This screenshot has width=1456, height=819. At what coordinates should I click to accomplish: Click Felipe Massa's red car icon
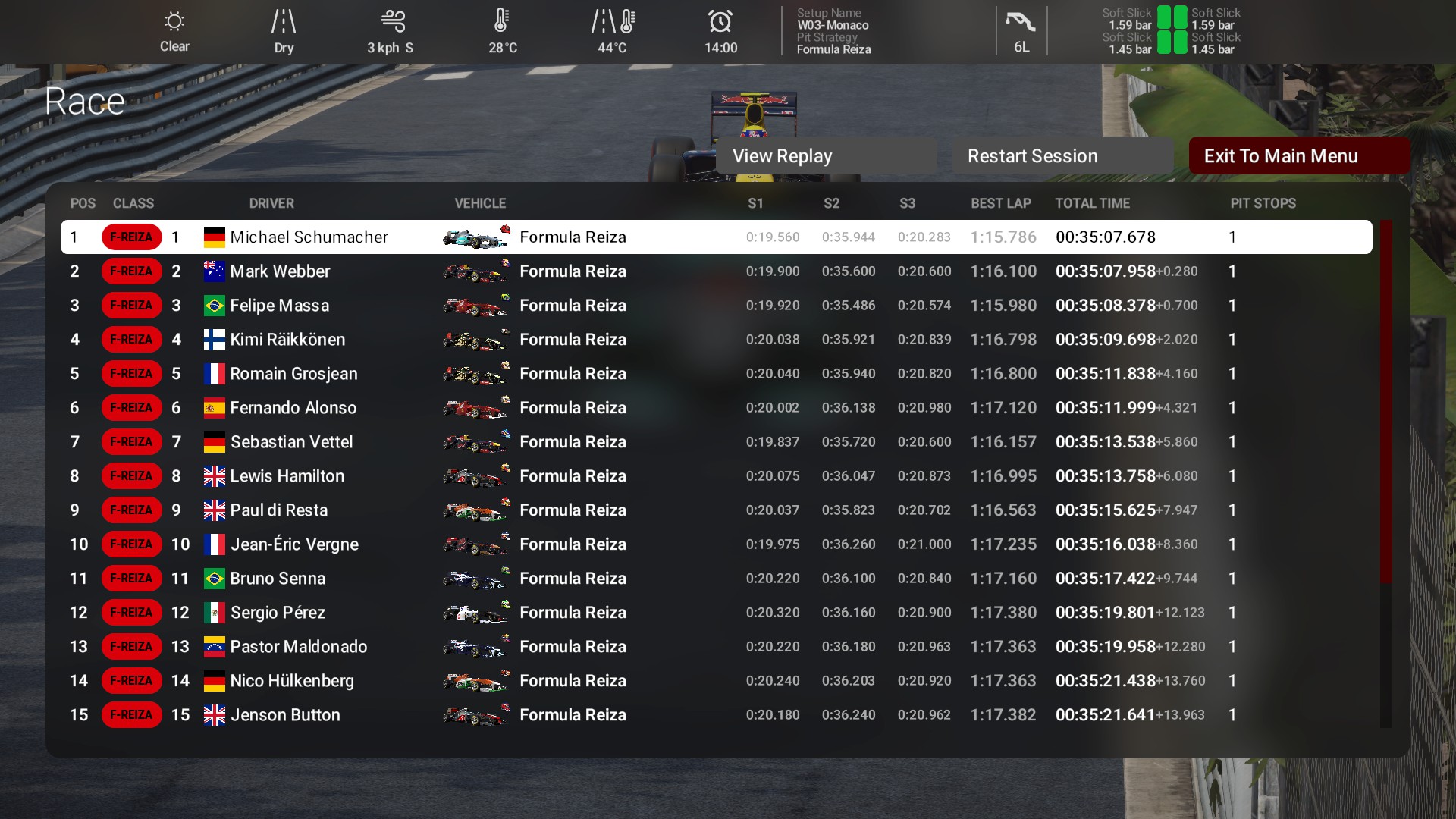click(x=476, y=306)
